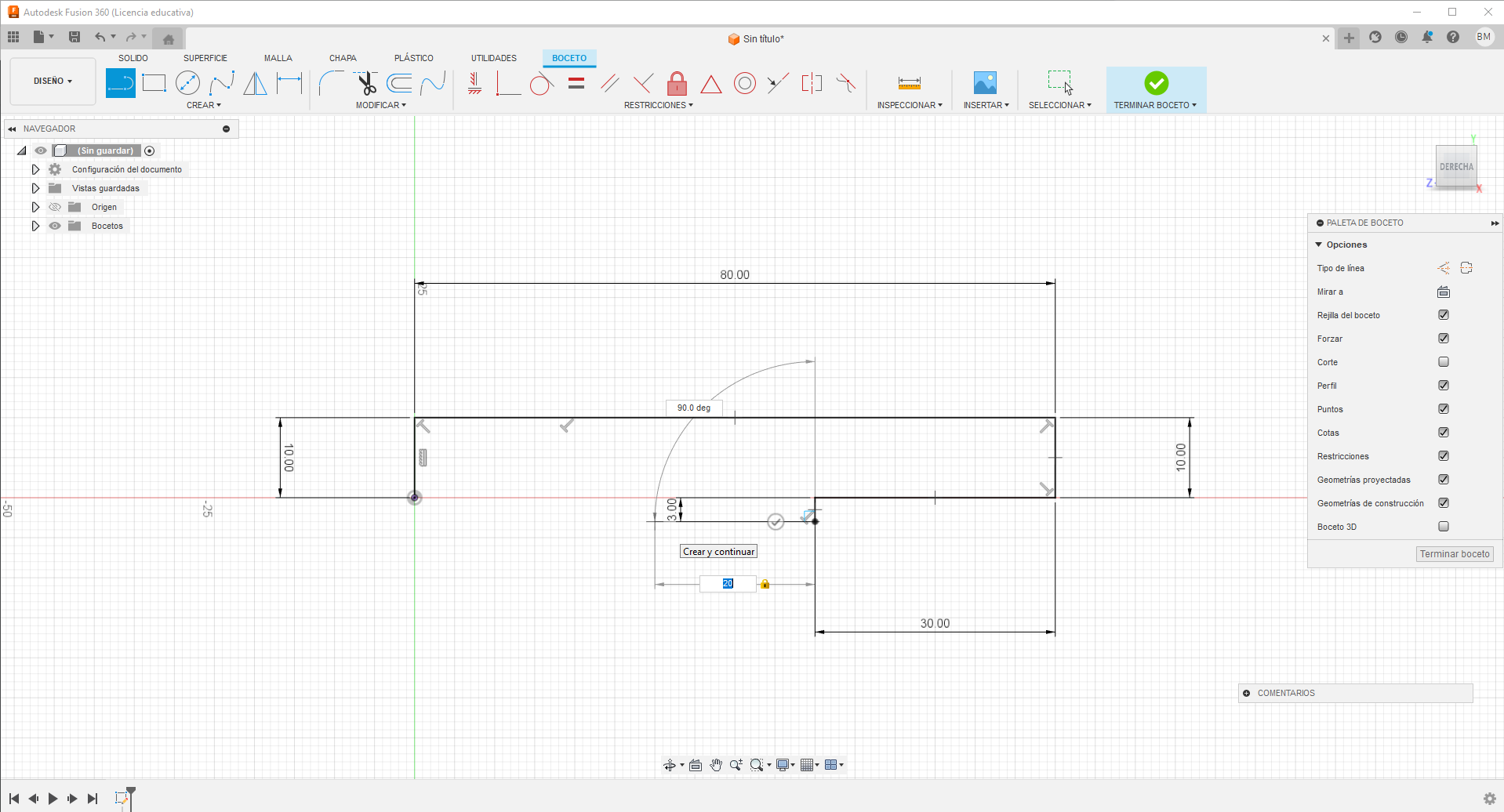Select the Trim scissors tool
The image size is (1504, 812).
pyautogui.click(x=365, y=83)
